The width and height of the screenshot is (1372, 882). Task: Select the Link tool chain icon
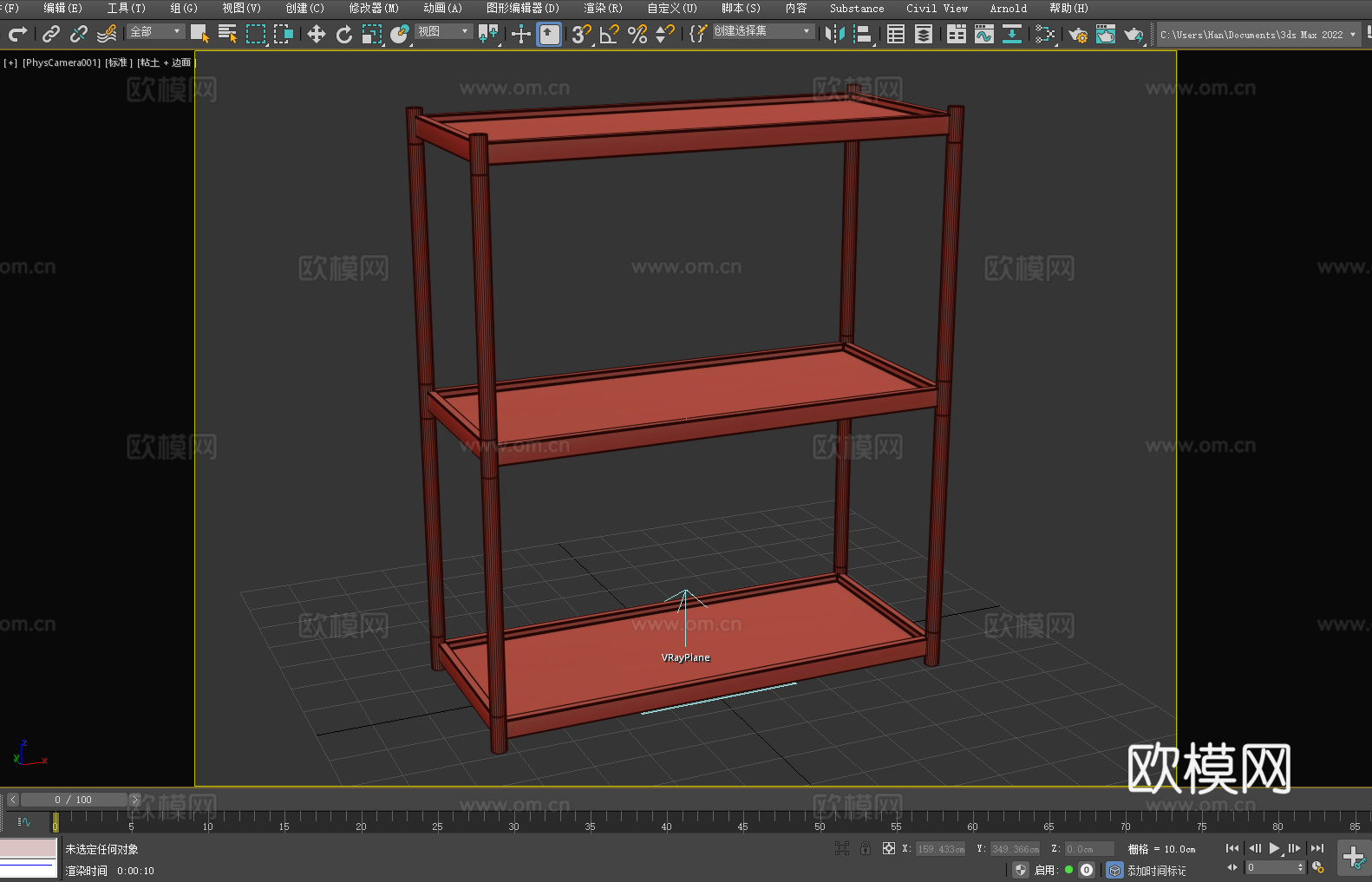coord(51,34)
